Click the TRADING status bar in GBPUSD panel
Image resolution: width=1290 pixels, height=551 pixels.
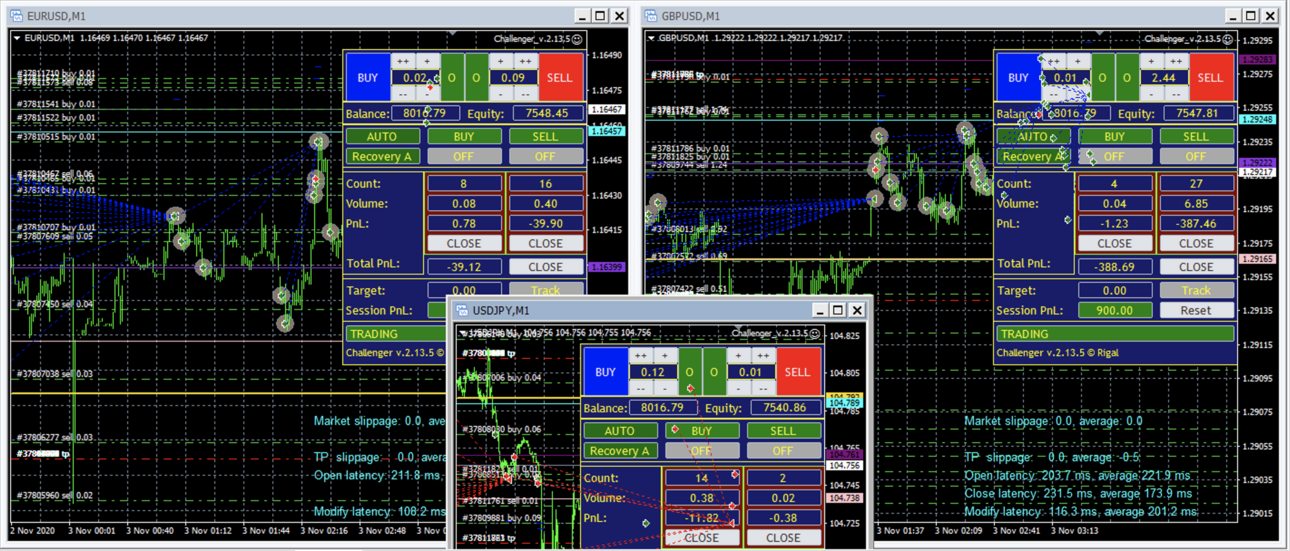coord(1115,334)
